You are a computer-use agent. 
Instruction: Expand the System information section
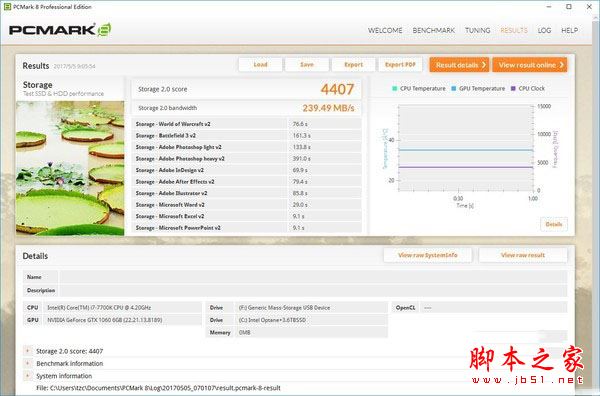(x=28, y=376)
